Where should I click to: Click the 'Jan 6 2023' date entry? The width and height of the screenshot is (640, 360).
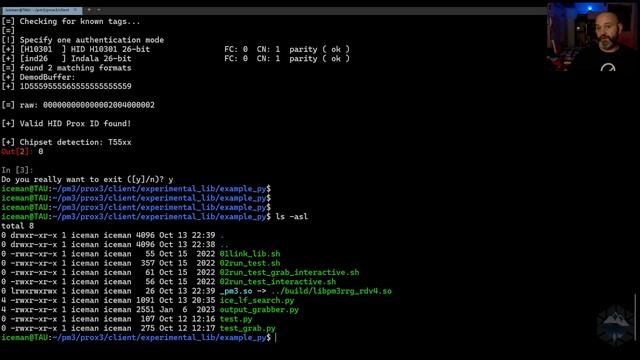click(x=187, y=310)
